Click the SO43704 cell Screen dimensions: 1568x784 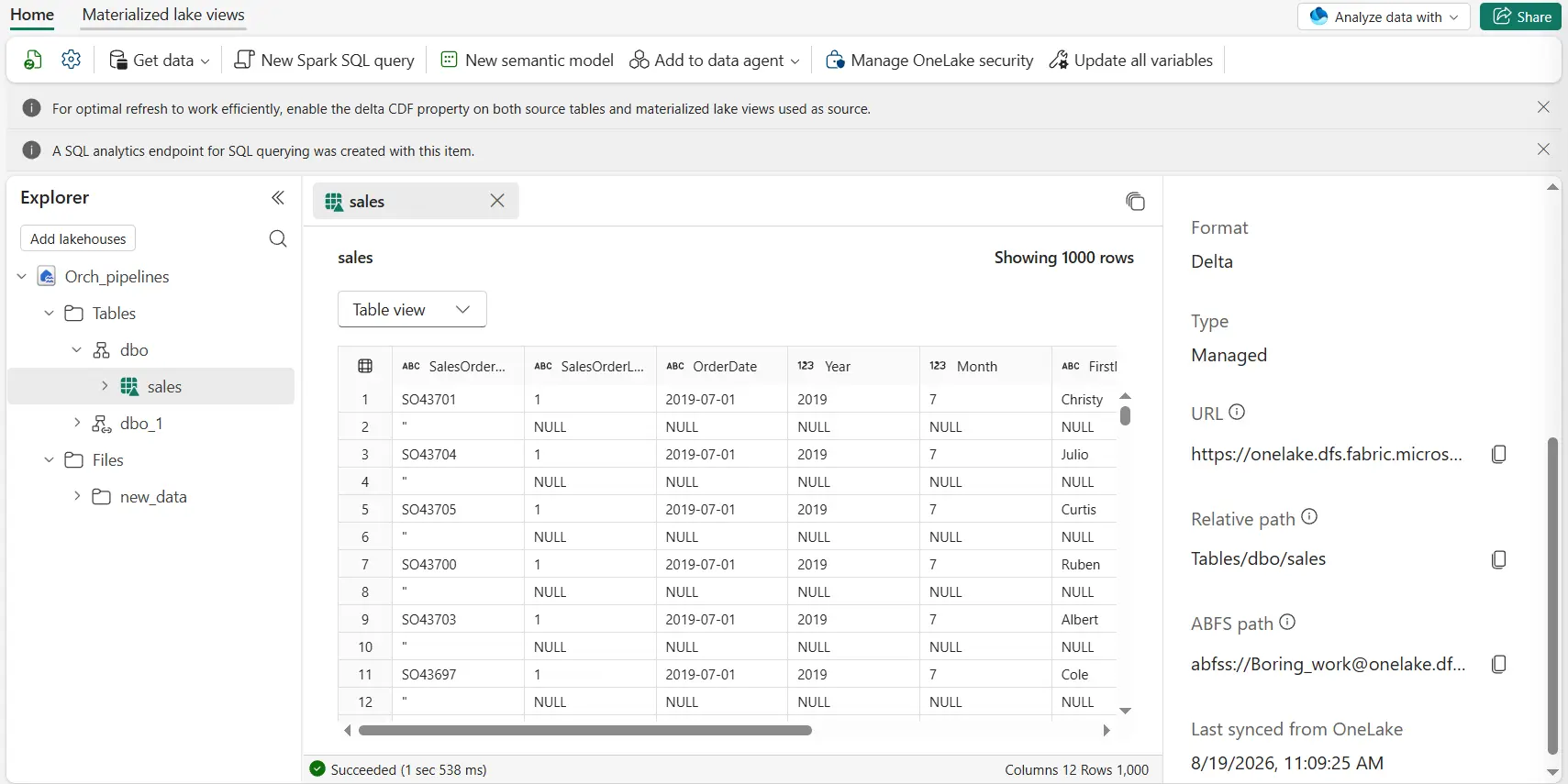pyautogui.click(x=458, y=454)
